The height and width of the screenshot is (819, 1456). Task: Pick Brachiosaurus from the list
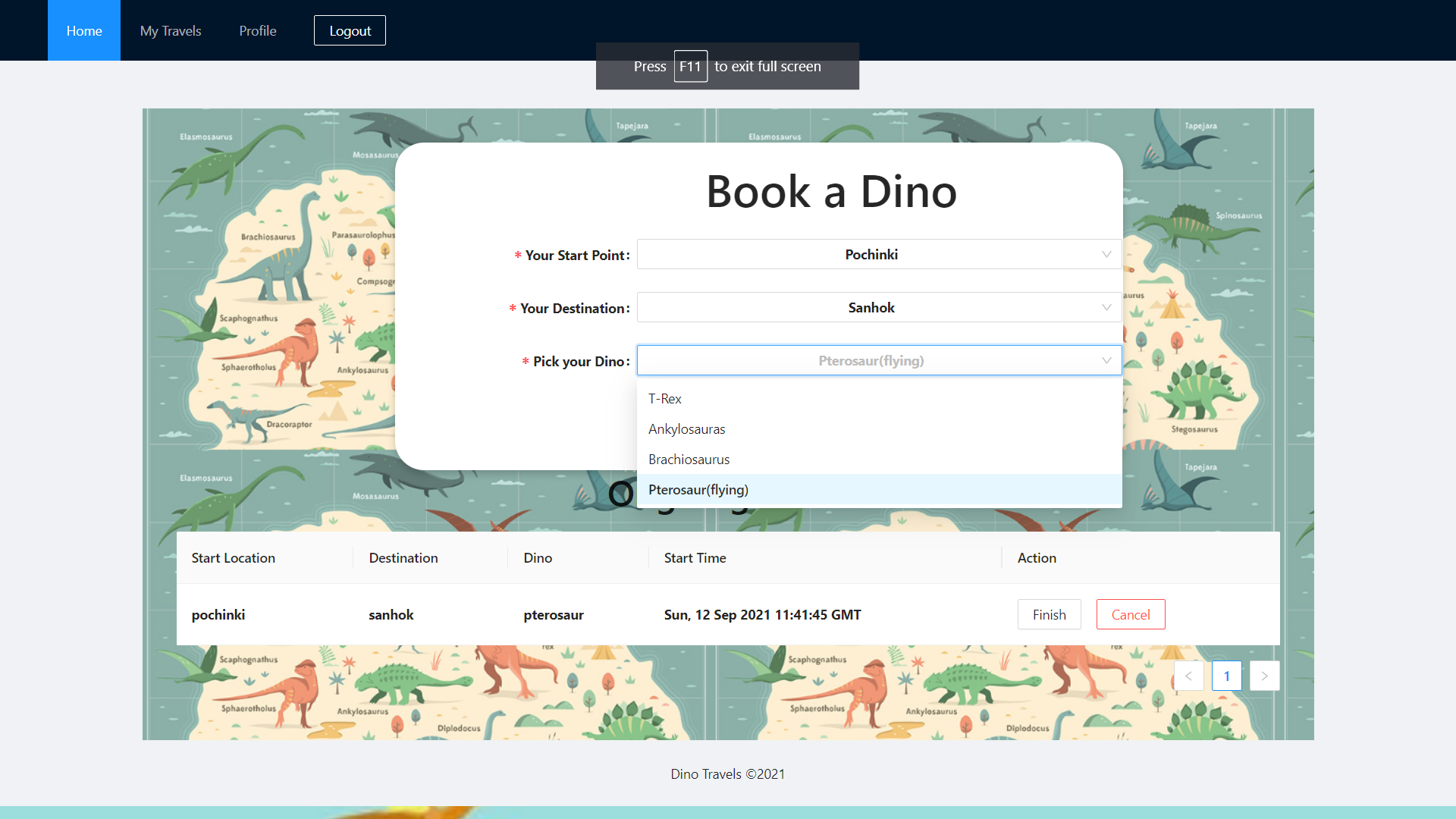tap(689, 460)
